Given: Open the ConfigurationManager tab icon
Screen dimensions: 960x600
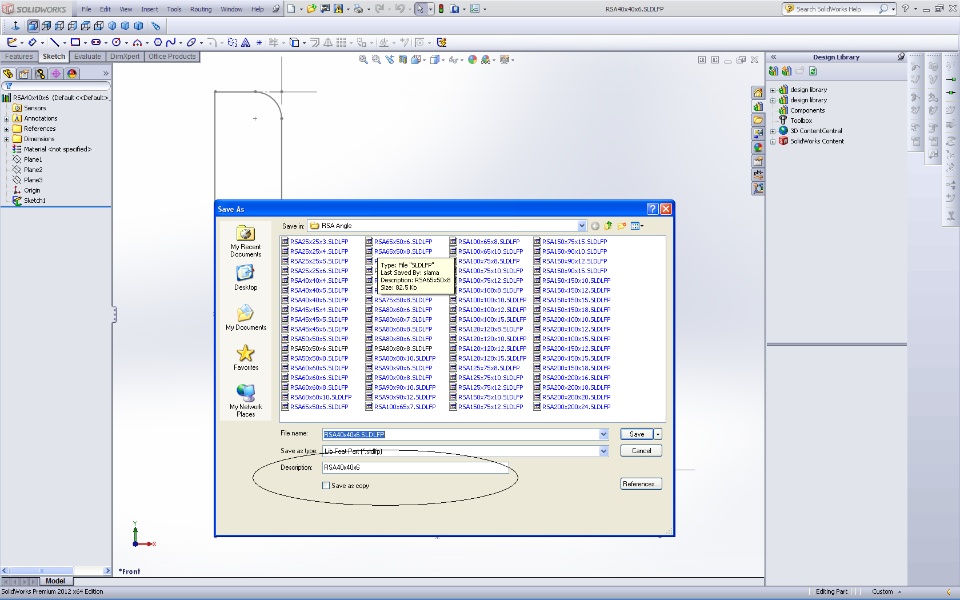Looking at the screenshot, I should 40,73.
